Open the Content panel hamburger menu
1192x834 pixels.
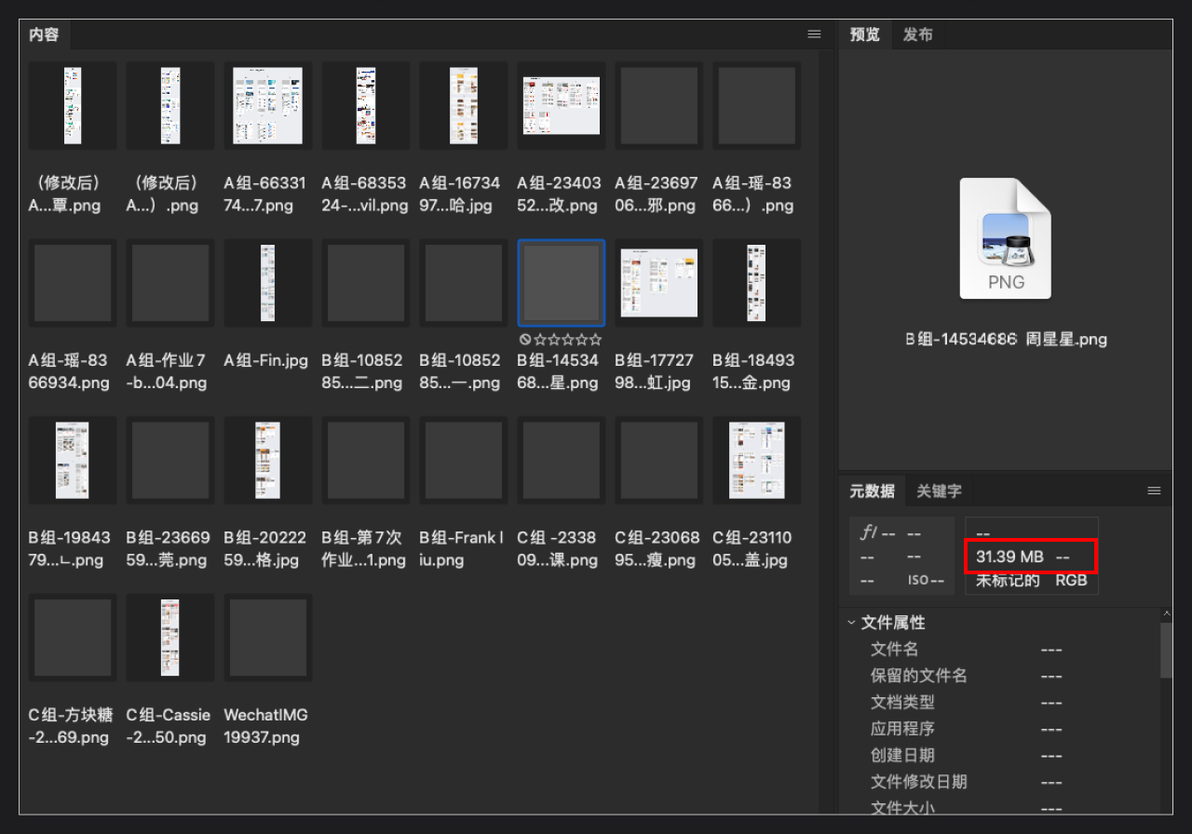click(x=813, y=34)
